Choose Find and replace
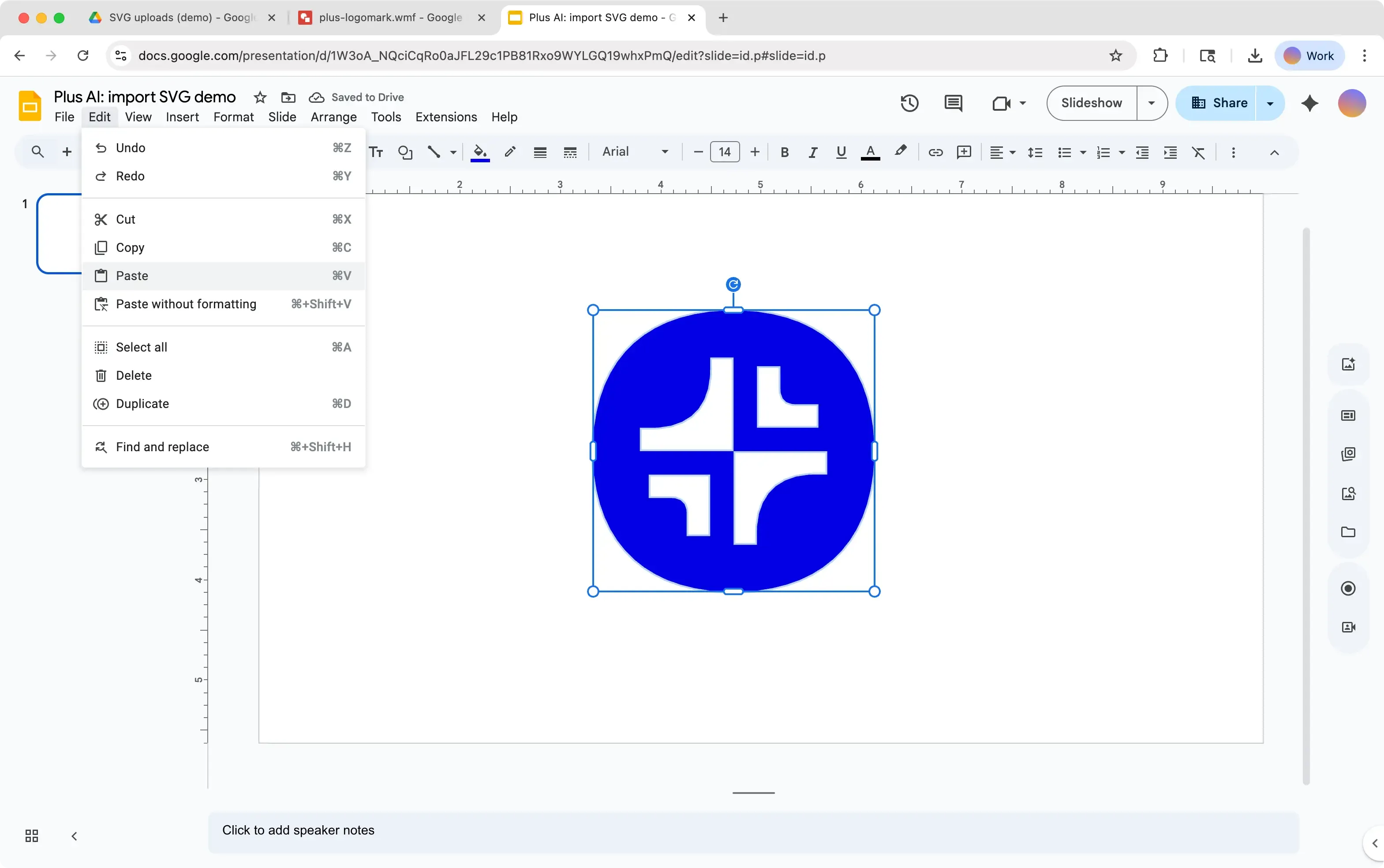1384x868 pixels. pos(162,447)
